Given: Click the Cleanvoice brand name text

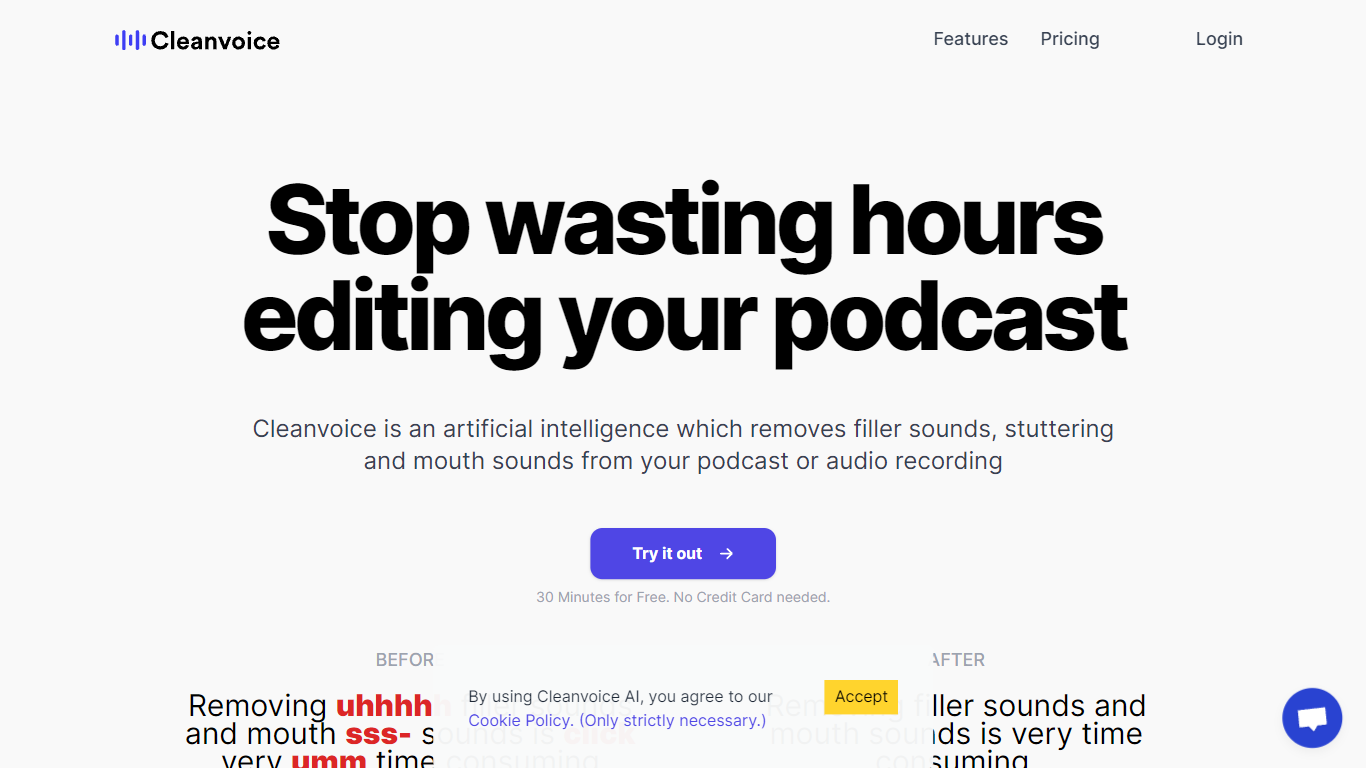Looking at the screenshot, I should pos(215,41).
